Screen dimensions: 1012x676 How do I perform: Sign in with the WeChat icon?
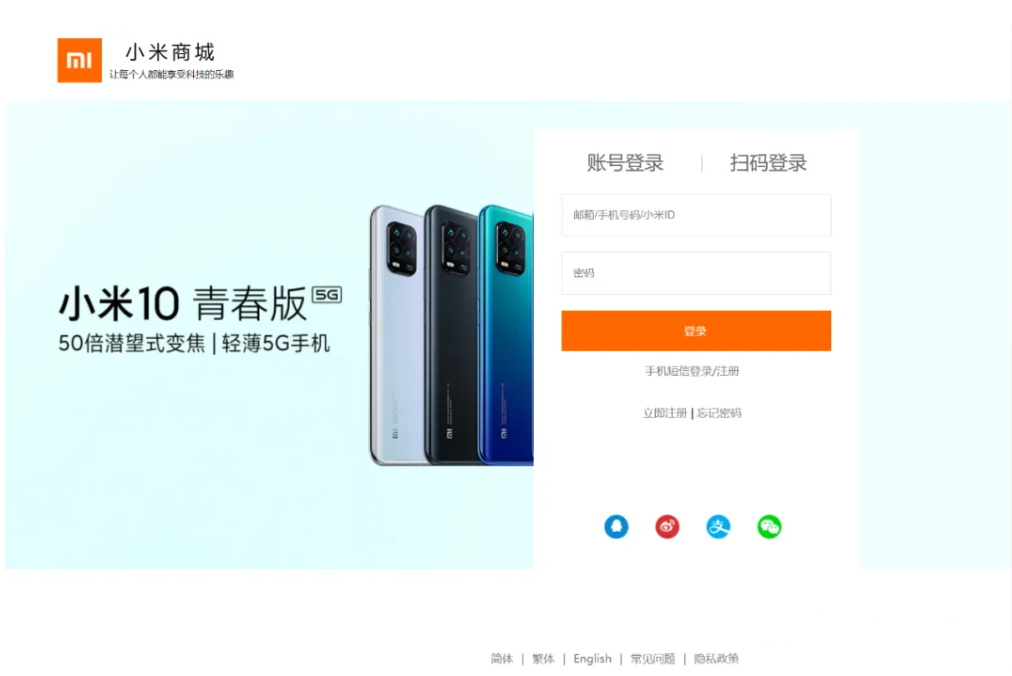coord(769,526)
